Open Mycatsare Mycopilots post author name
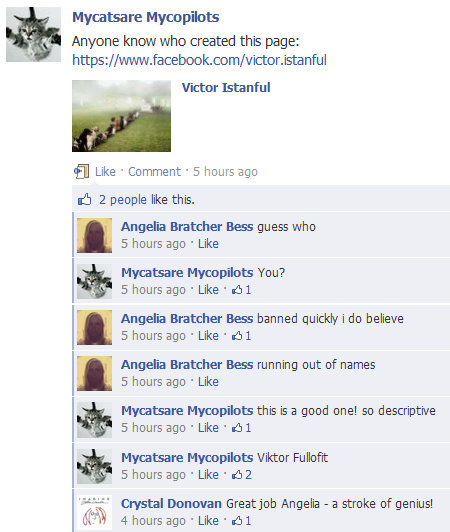This screenshot has width=450, height=532. click(146, 17)
